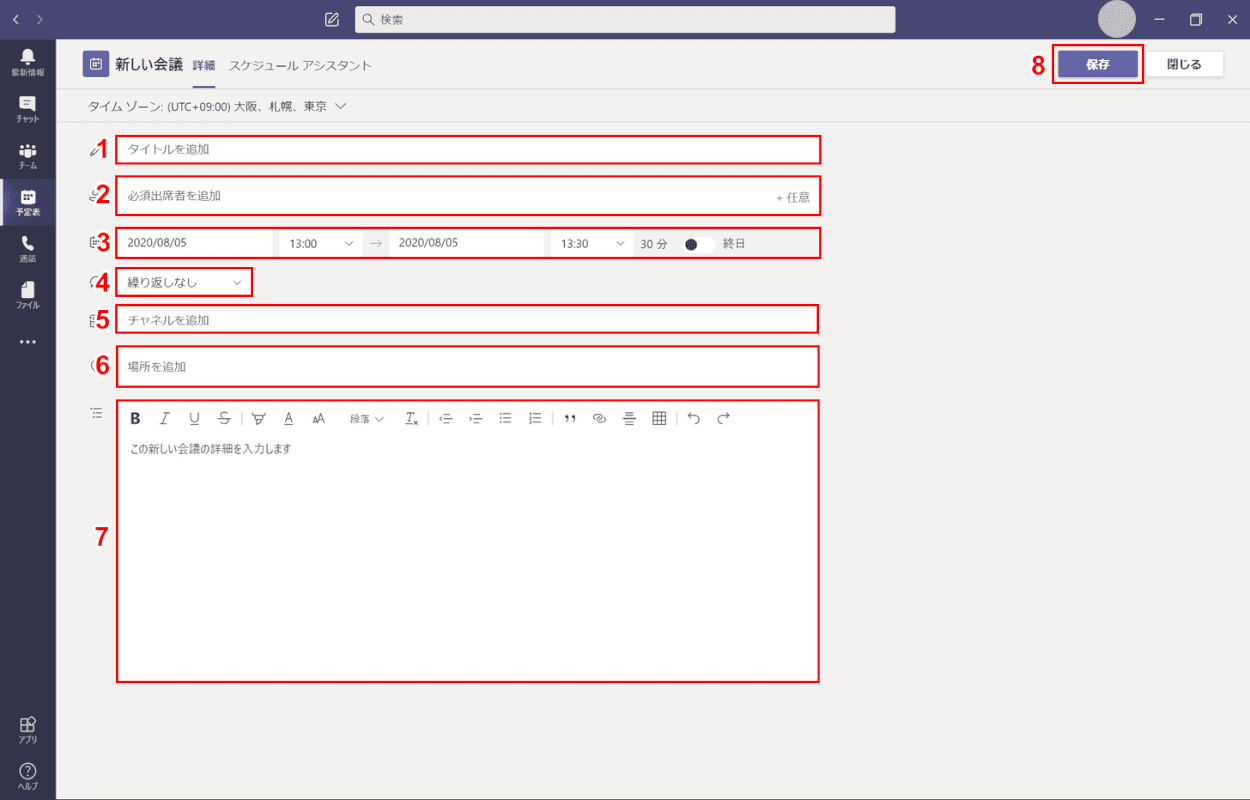
Task: Open the Chat section in sidebar
Action: [x=27, y=108]
